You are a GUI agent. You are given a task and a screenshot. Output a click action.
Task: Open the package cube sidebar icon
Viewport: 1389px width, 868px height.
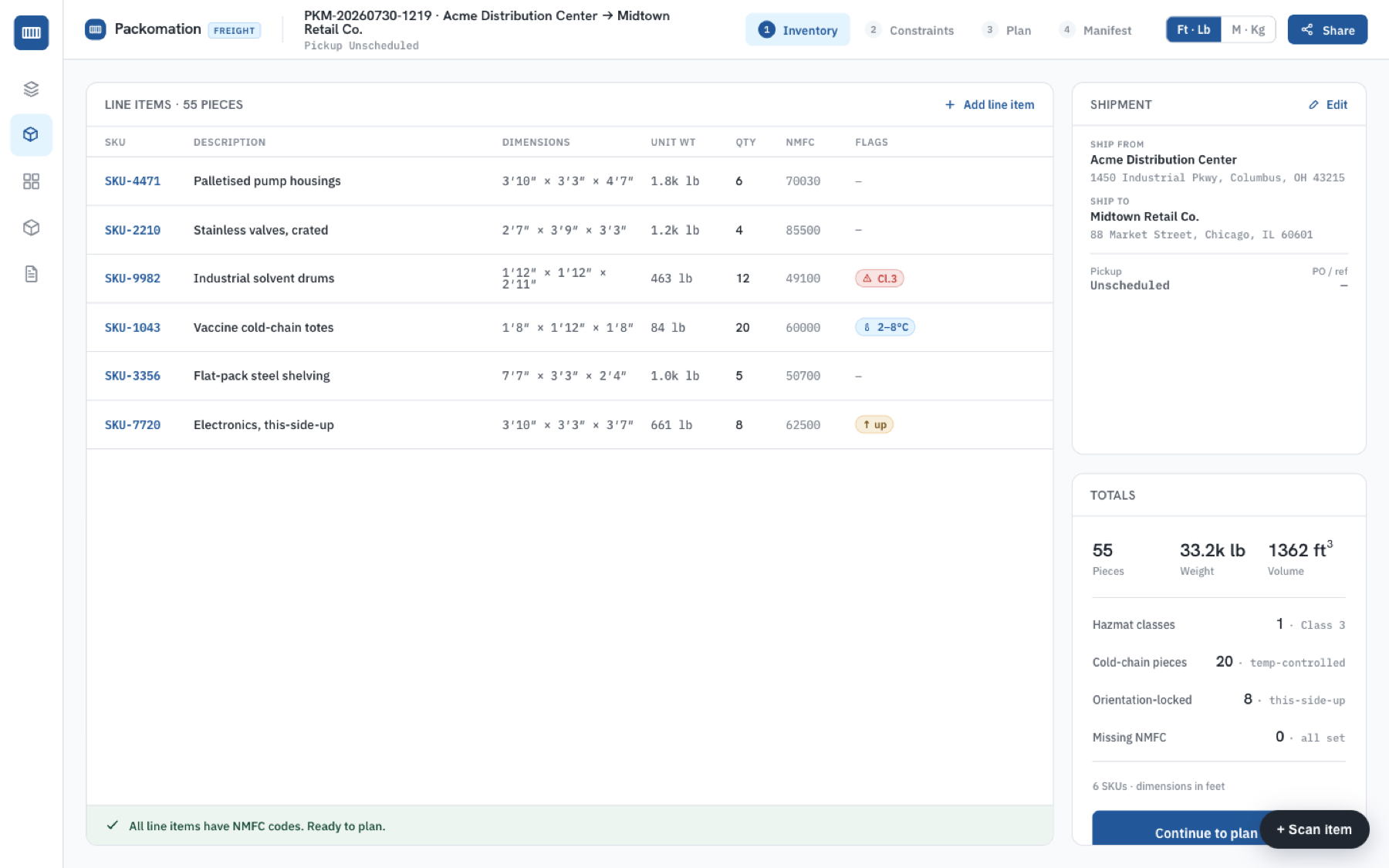tap(31, 228)
